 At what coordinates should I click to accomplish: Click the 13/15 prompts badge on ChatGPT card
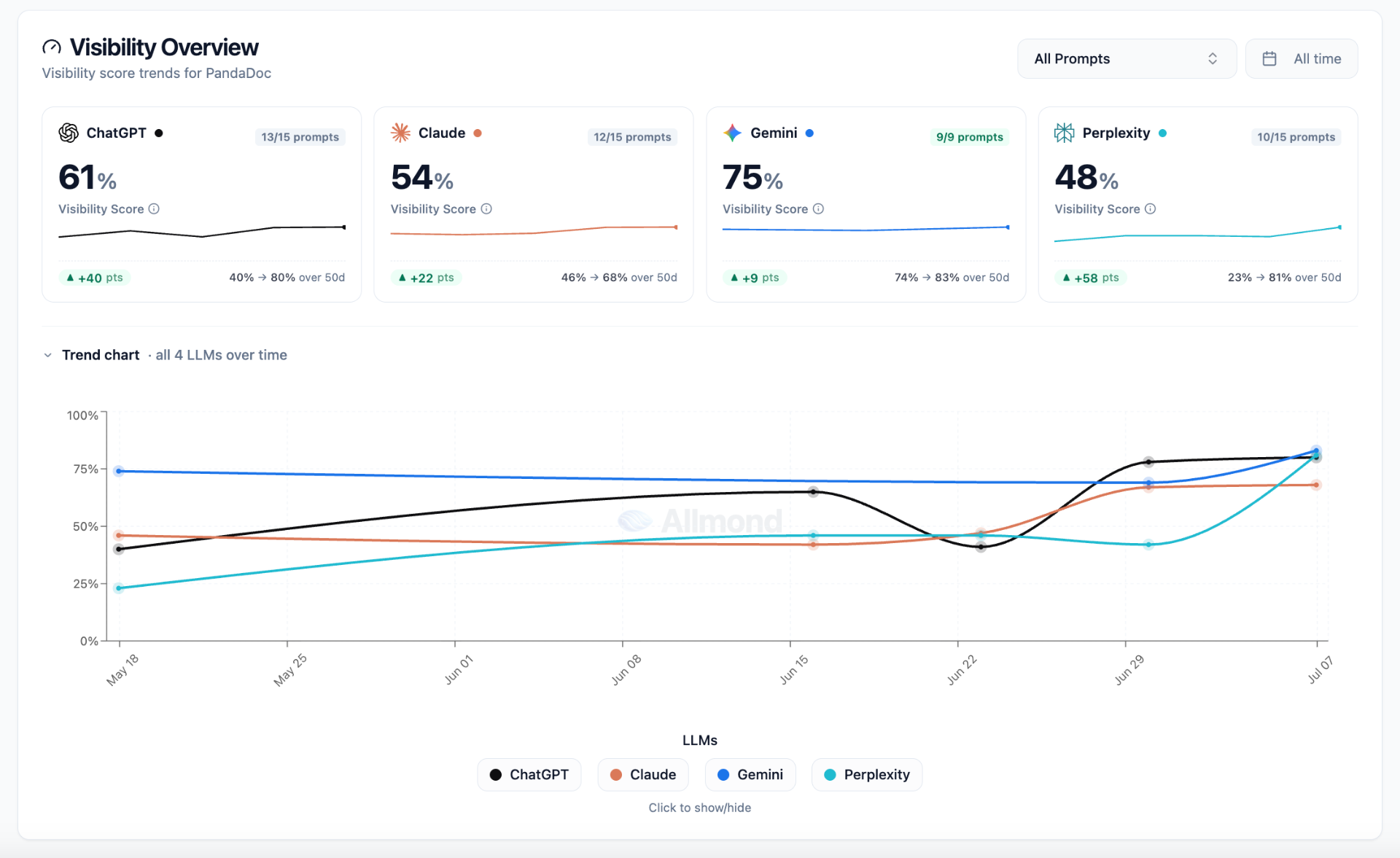[x=300, y=137]
